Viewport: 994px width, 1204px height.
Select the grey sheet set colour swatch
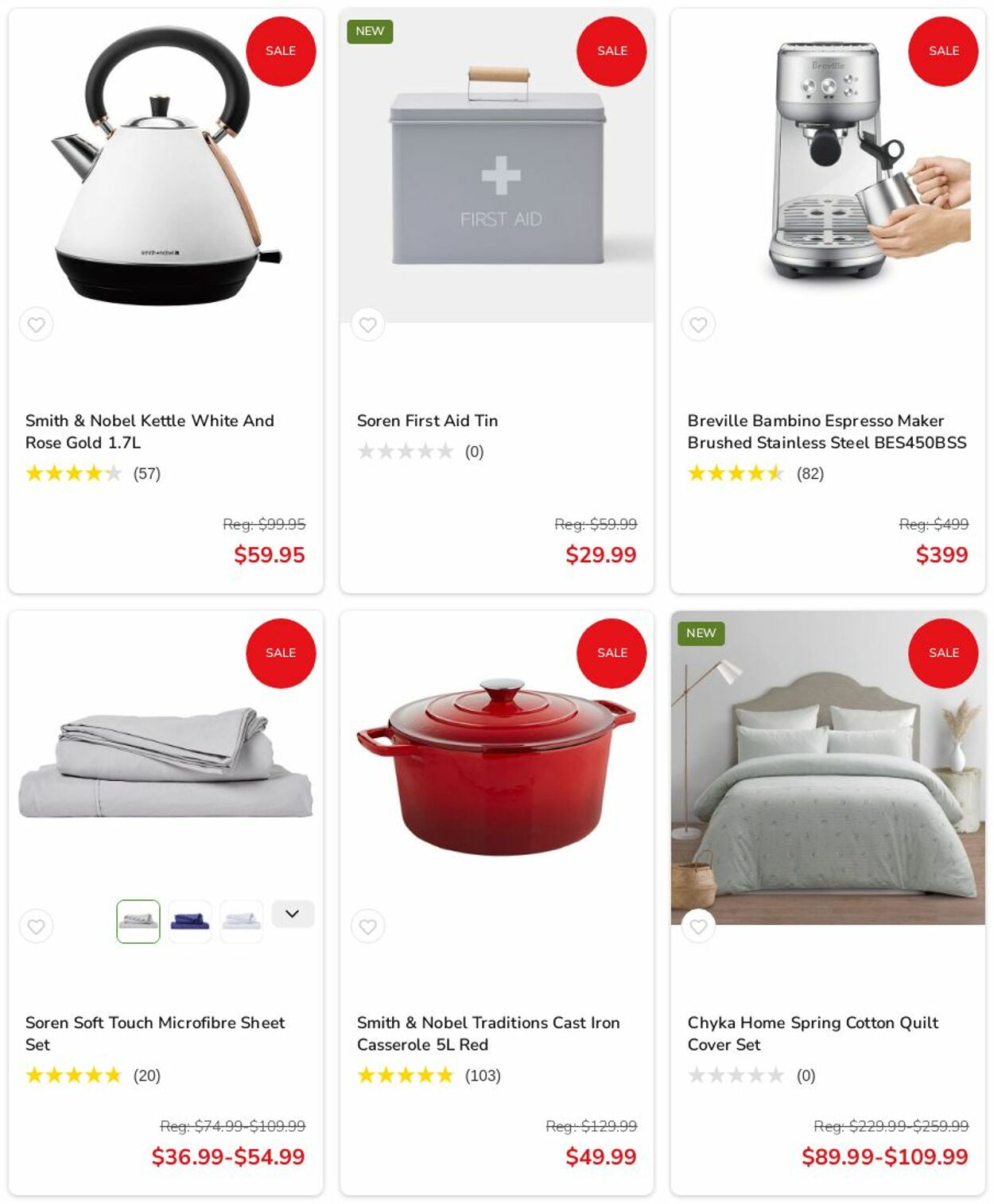pos(138,922)
